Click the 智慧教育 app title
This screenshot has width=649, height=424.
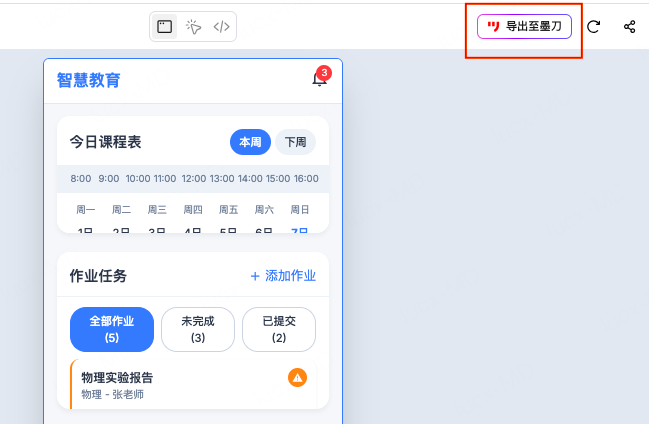pos(88,80)
